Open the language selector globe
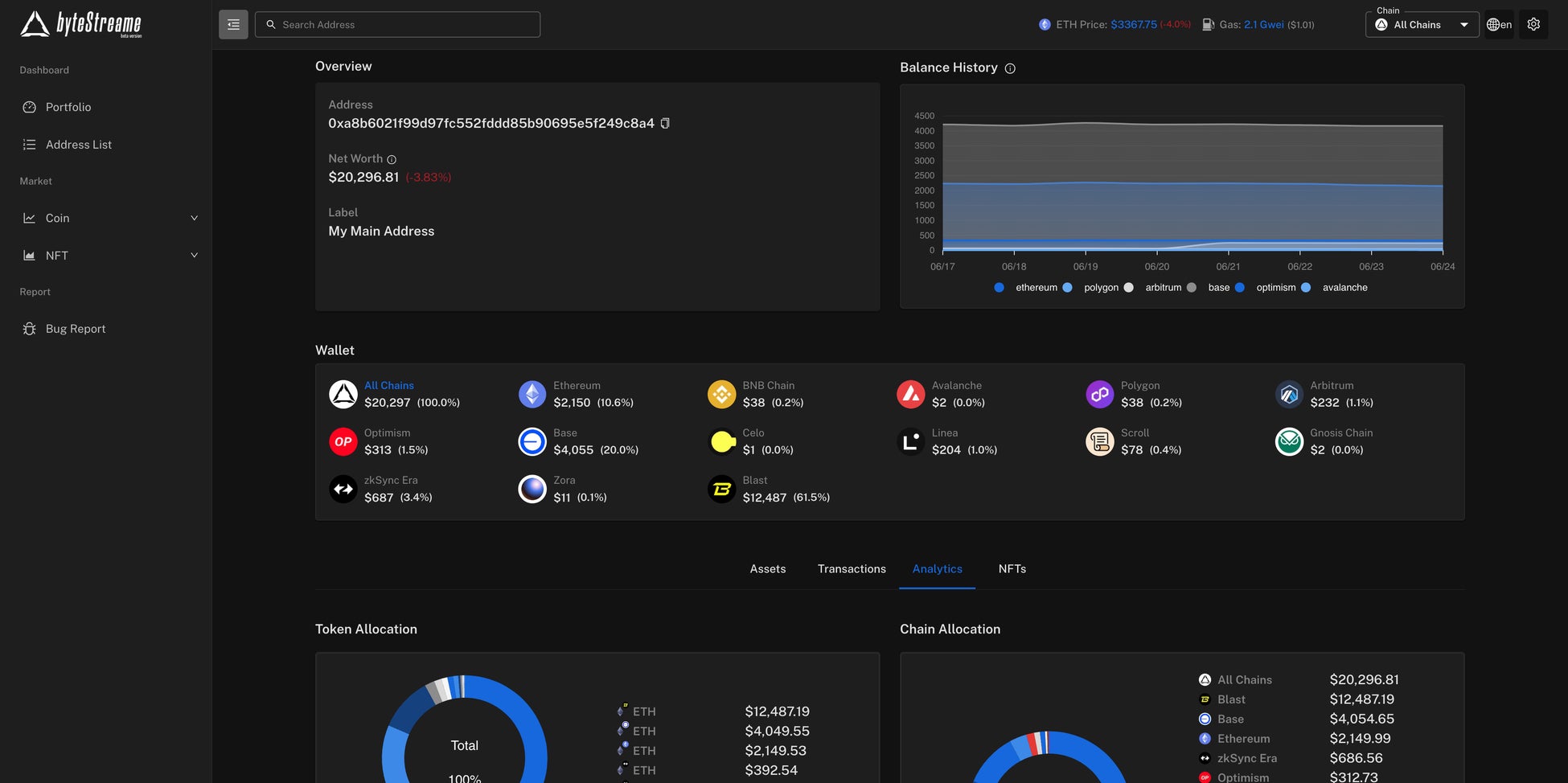Screen dimensions: 1568x783 [x=1499, y=24]
